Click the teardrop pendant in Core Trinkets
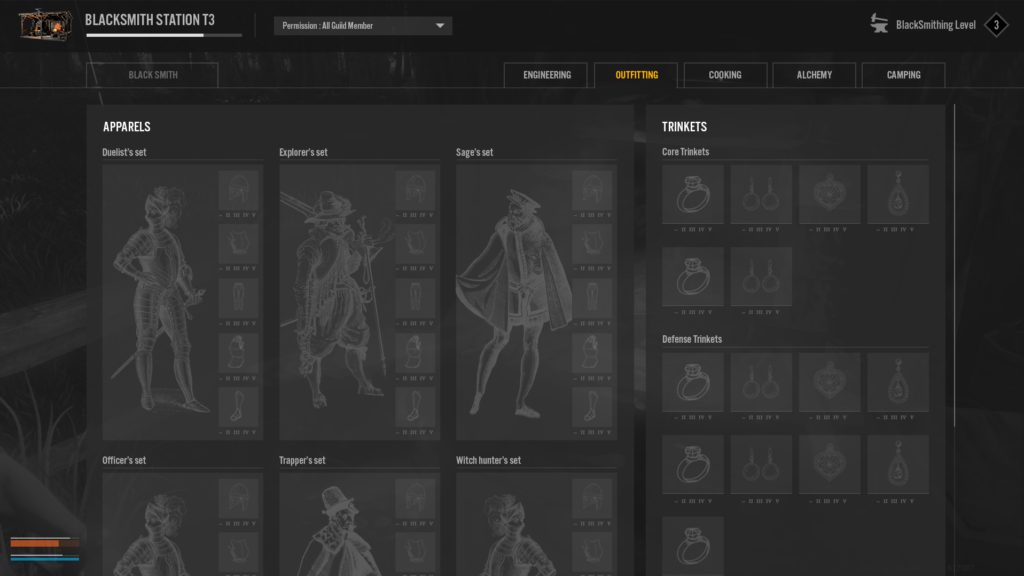Image resolution: width=1024 pixels, height=576 pixels. click(x=897, y=194)
